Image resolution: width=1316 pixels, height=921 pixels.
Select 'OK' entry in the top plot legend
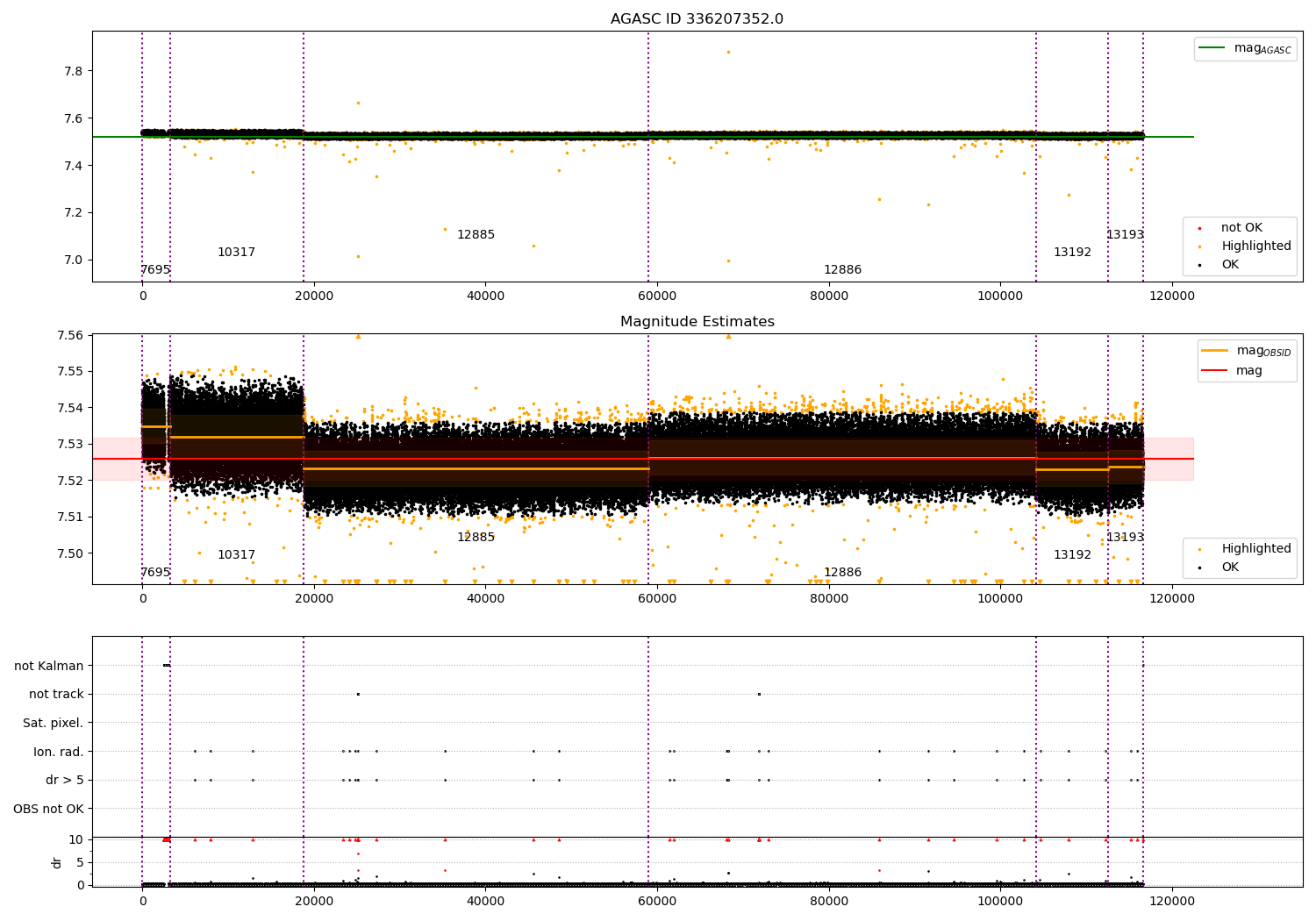(1230, 265)
